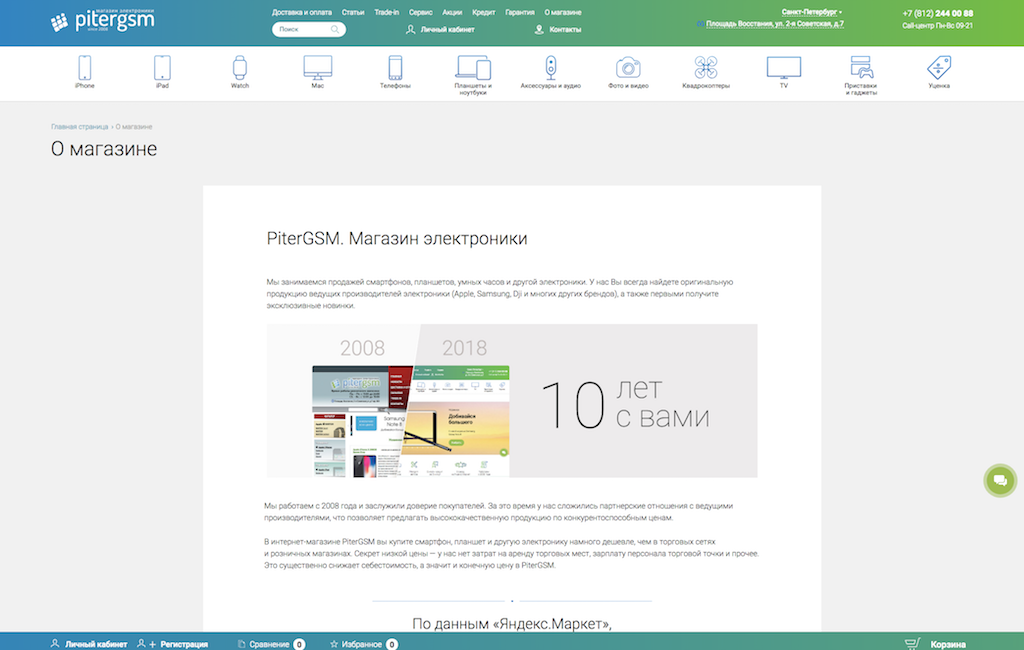This screenshot has width=1024, height=650.
Task: Open the Акции menu item
Action: [x=452, y=12]
